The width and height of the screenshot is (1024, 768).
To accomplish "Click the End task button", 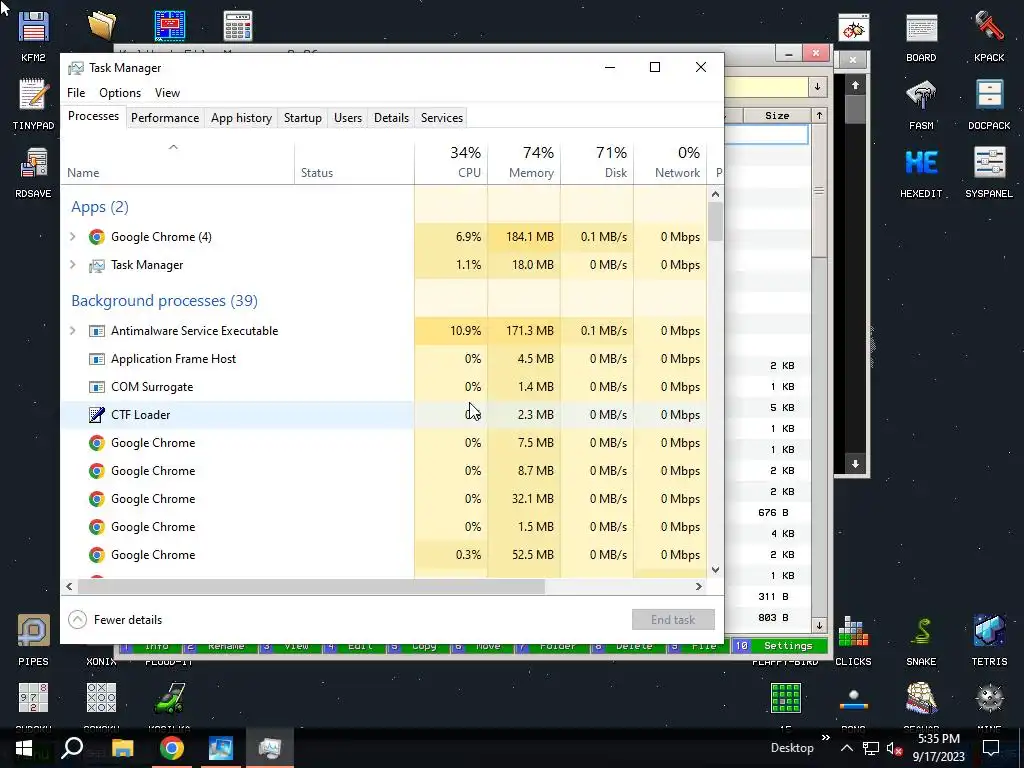I will click(x=673, y=619).
